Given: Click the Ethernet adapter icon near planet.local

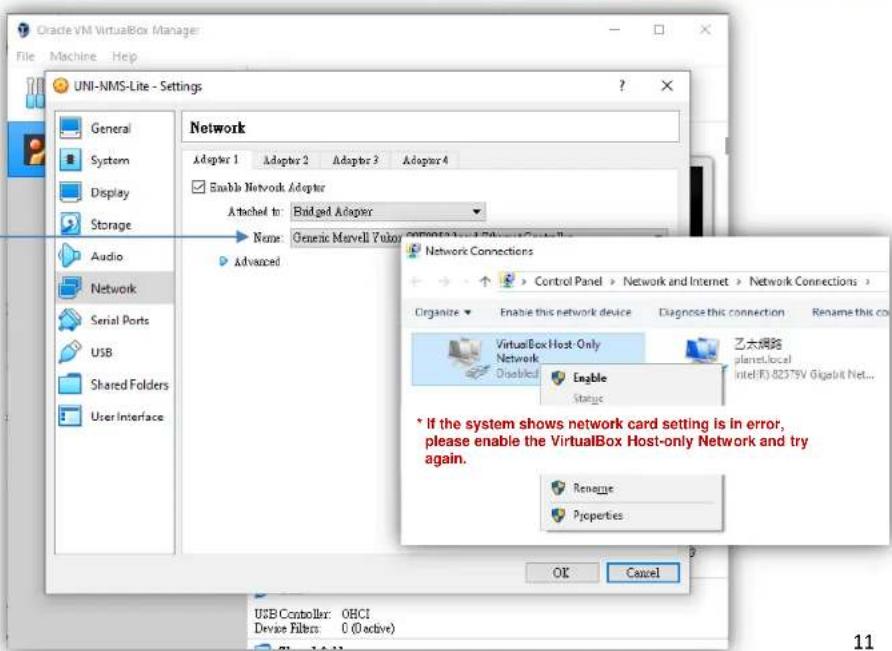Looking at the screenshot, I should [703, 352].
